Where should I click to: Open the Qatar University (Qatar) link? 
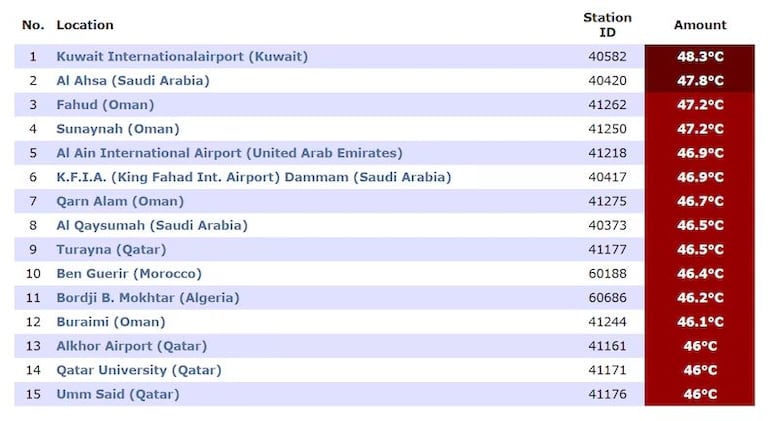(x=138, y=370)
